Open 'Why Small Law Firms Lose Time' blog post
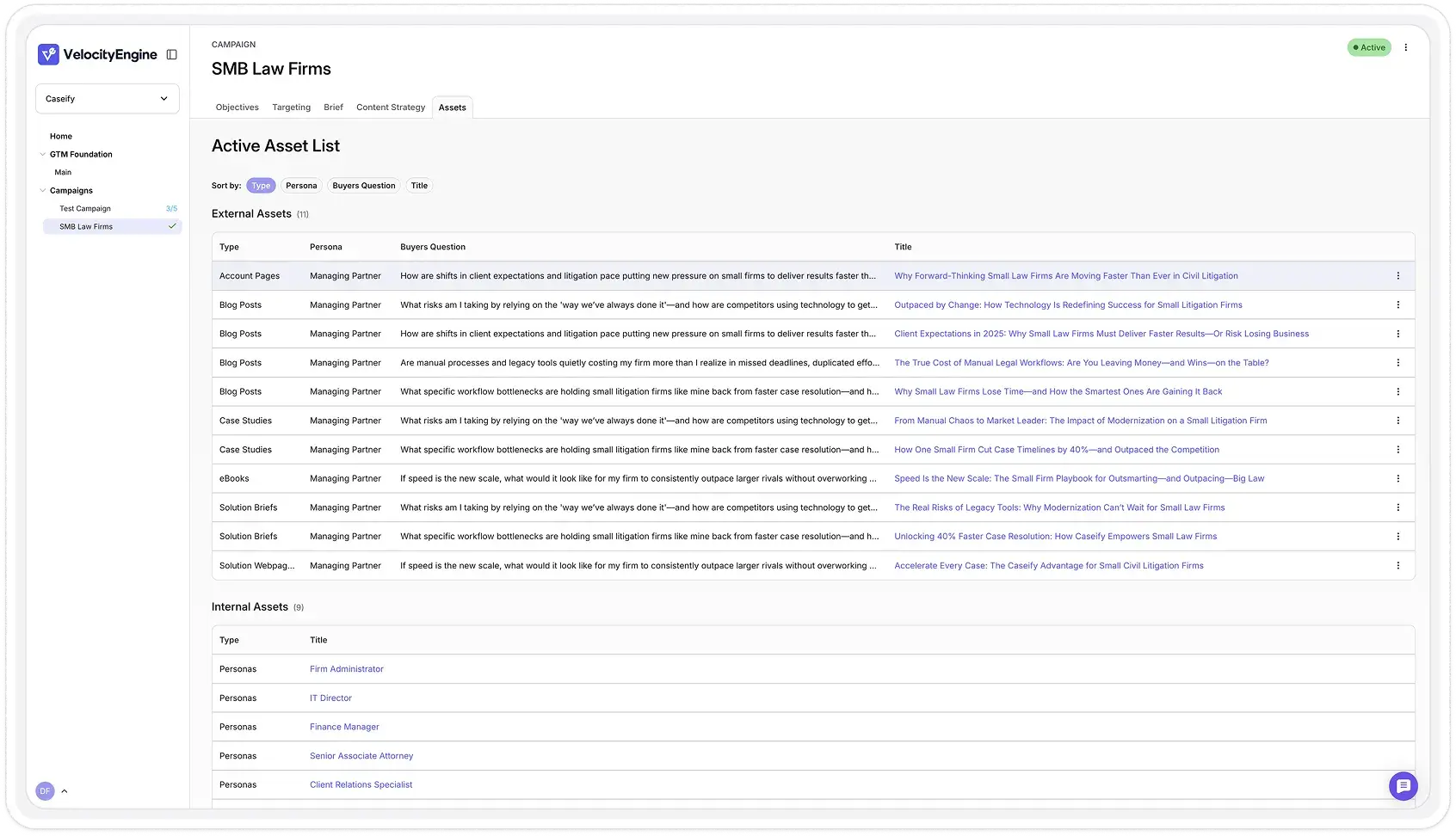1456x836 pixels. click(1058, 391)
